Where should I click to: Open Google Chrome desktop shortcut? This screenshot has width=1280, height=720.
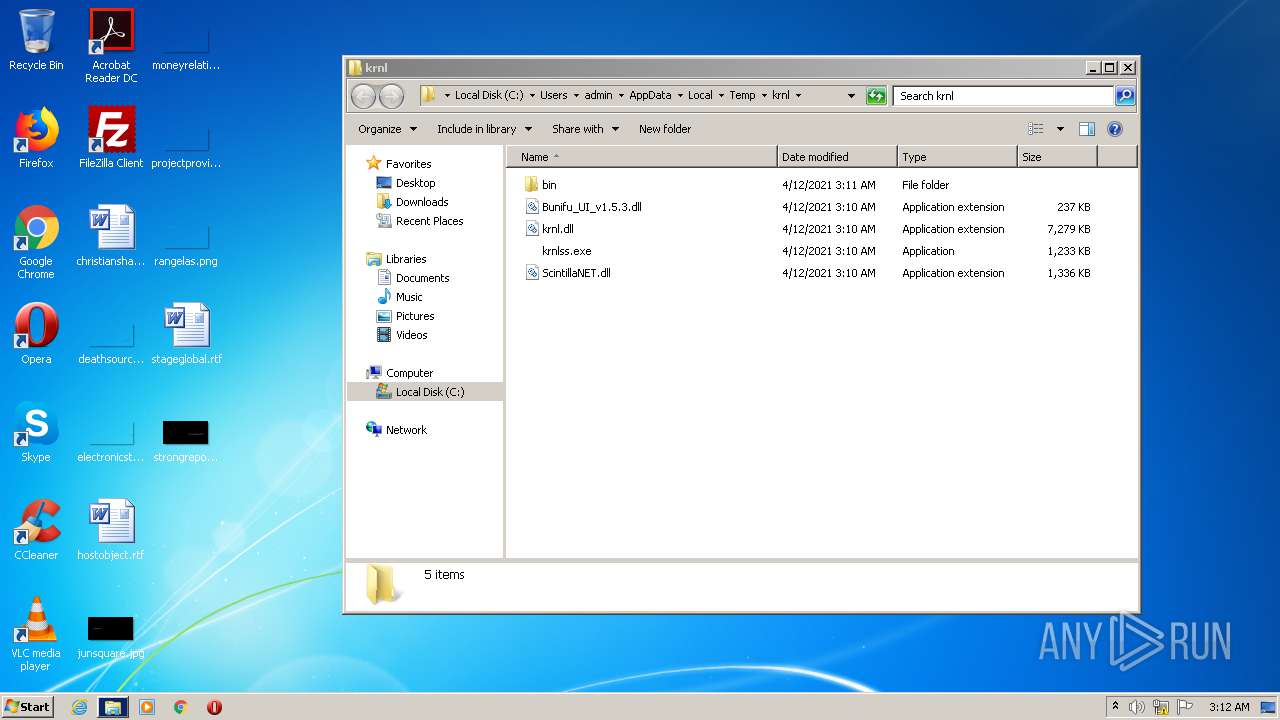point(36,241)
